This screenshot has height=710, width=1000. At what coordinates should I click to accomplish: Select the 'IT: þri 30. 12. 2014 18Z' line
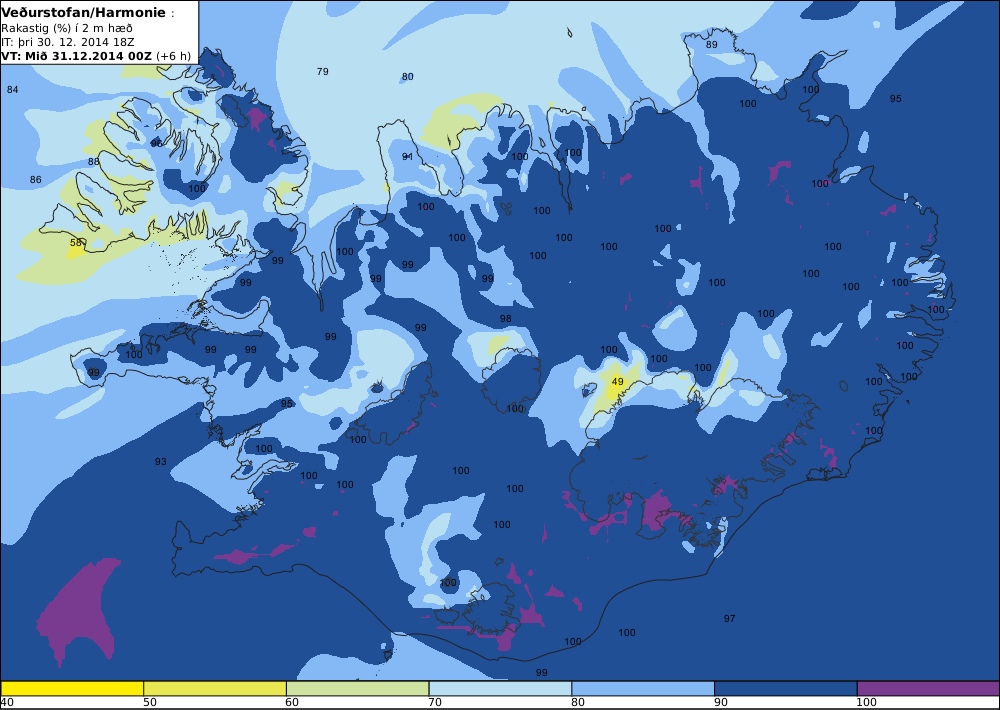click(x=67, y=42)
